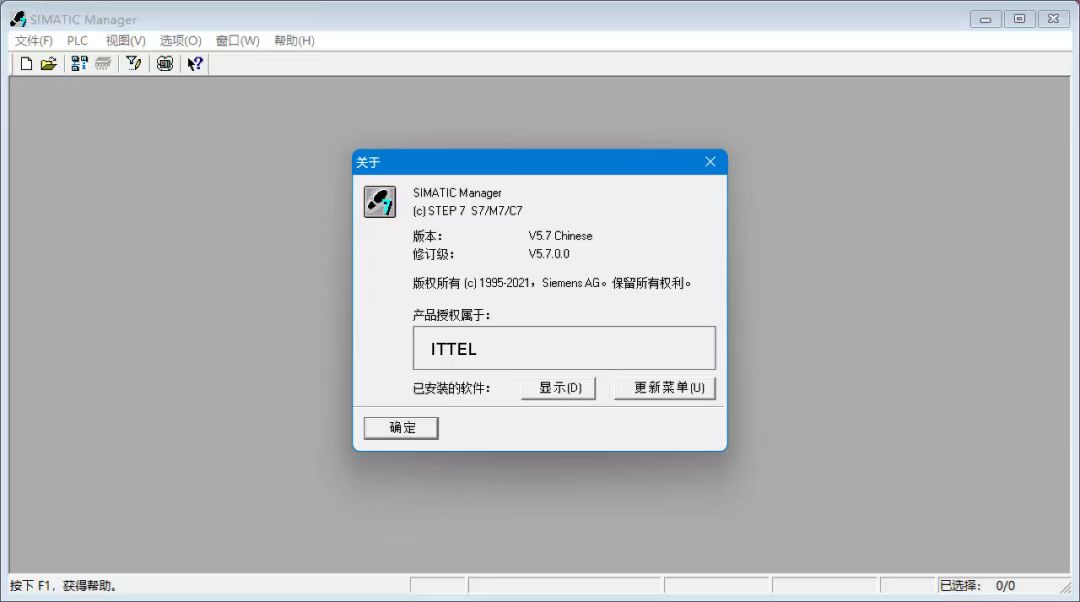
Task: Click the context help arrow-question icon
Action: coord(195,64)
